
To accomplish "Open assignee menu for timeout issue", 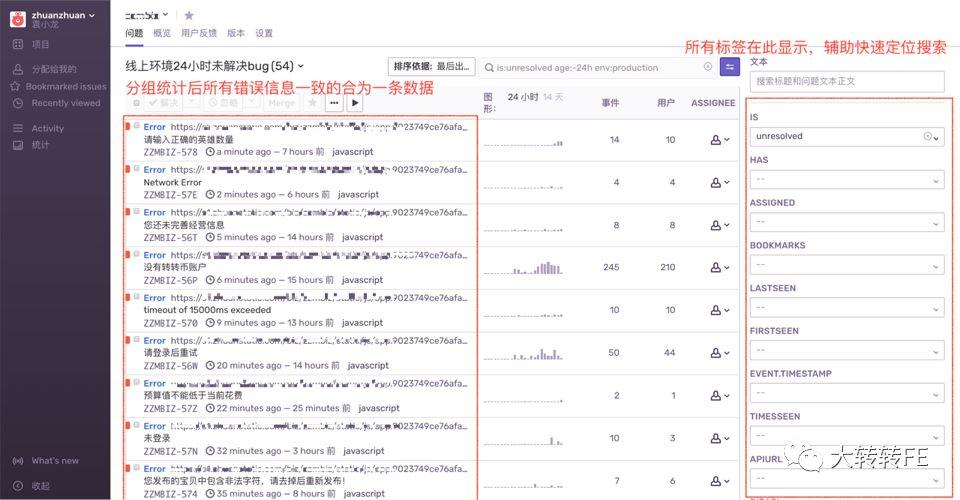I will pos(719,310).
